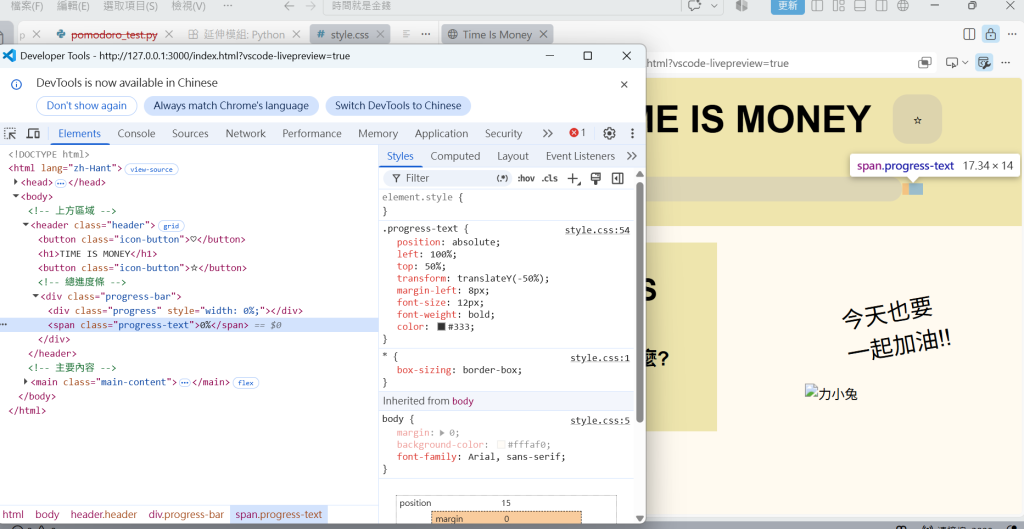Select div.progress-bar in the breadcrumb
The height and width of the screenshot is (529, 1024).
[x=186, y=515]
